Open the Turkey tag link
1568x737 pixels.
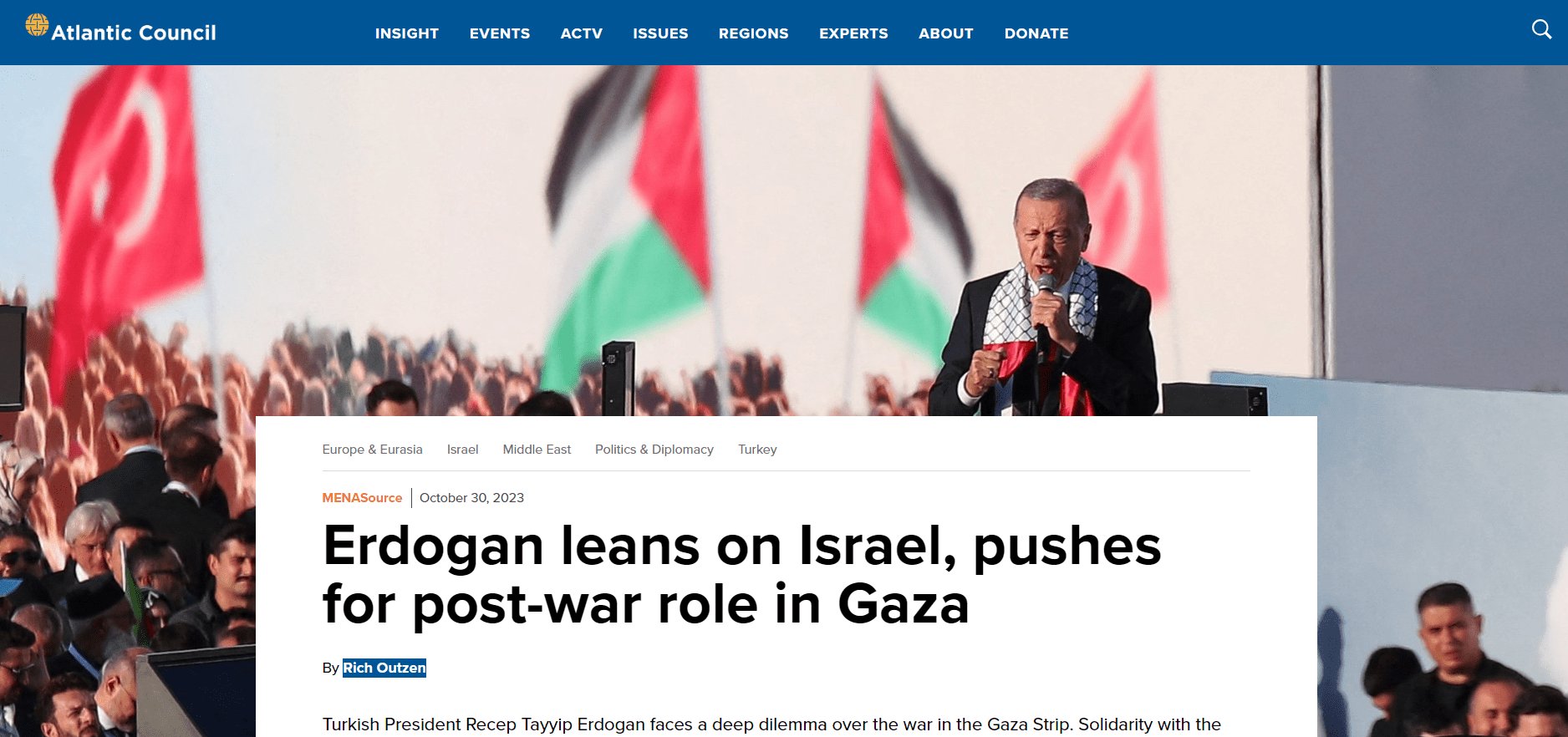click(x=757, y=450)
